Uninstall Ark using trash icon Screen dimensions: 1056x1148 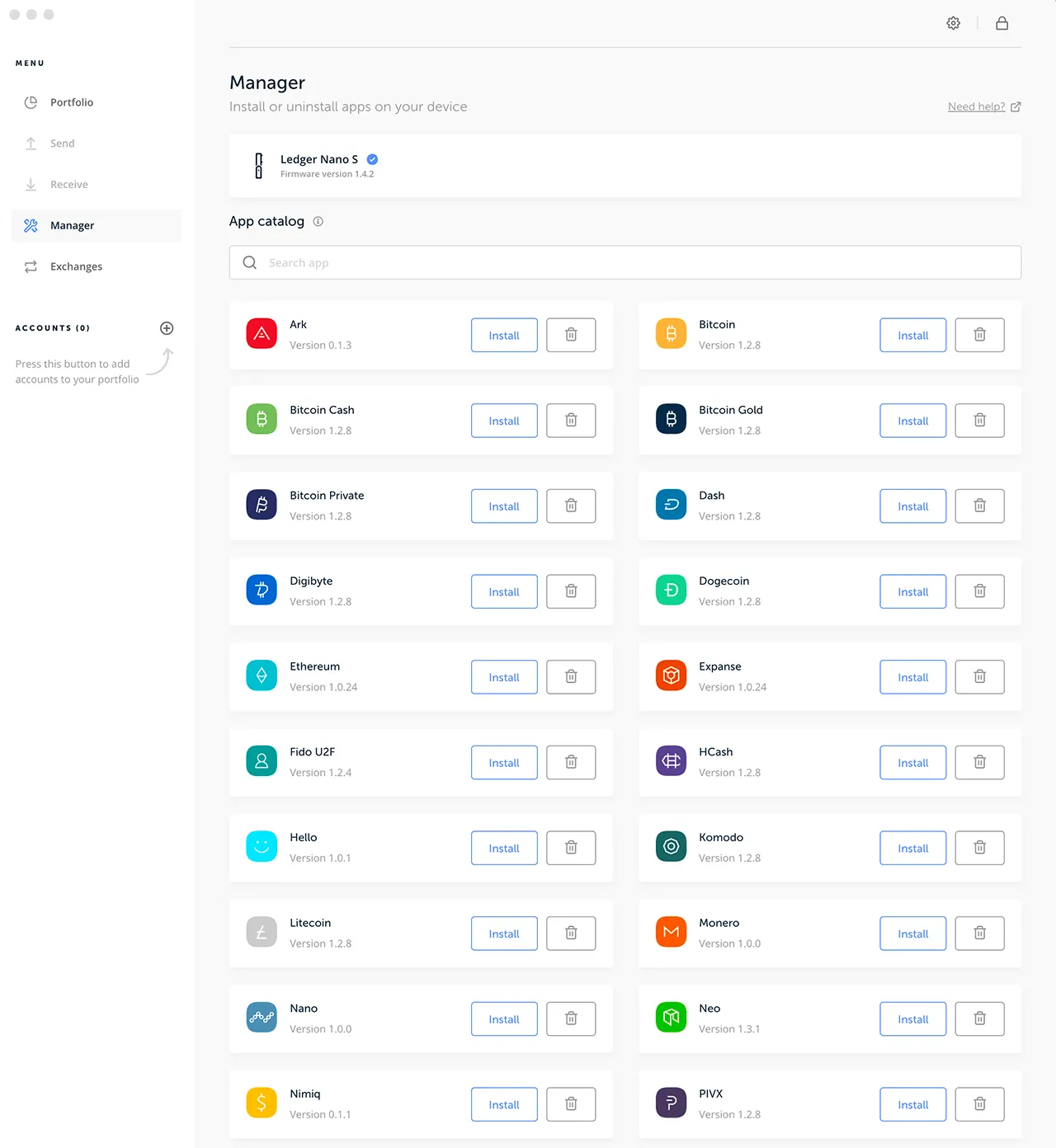point(571,335)
